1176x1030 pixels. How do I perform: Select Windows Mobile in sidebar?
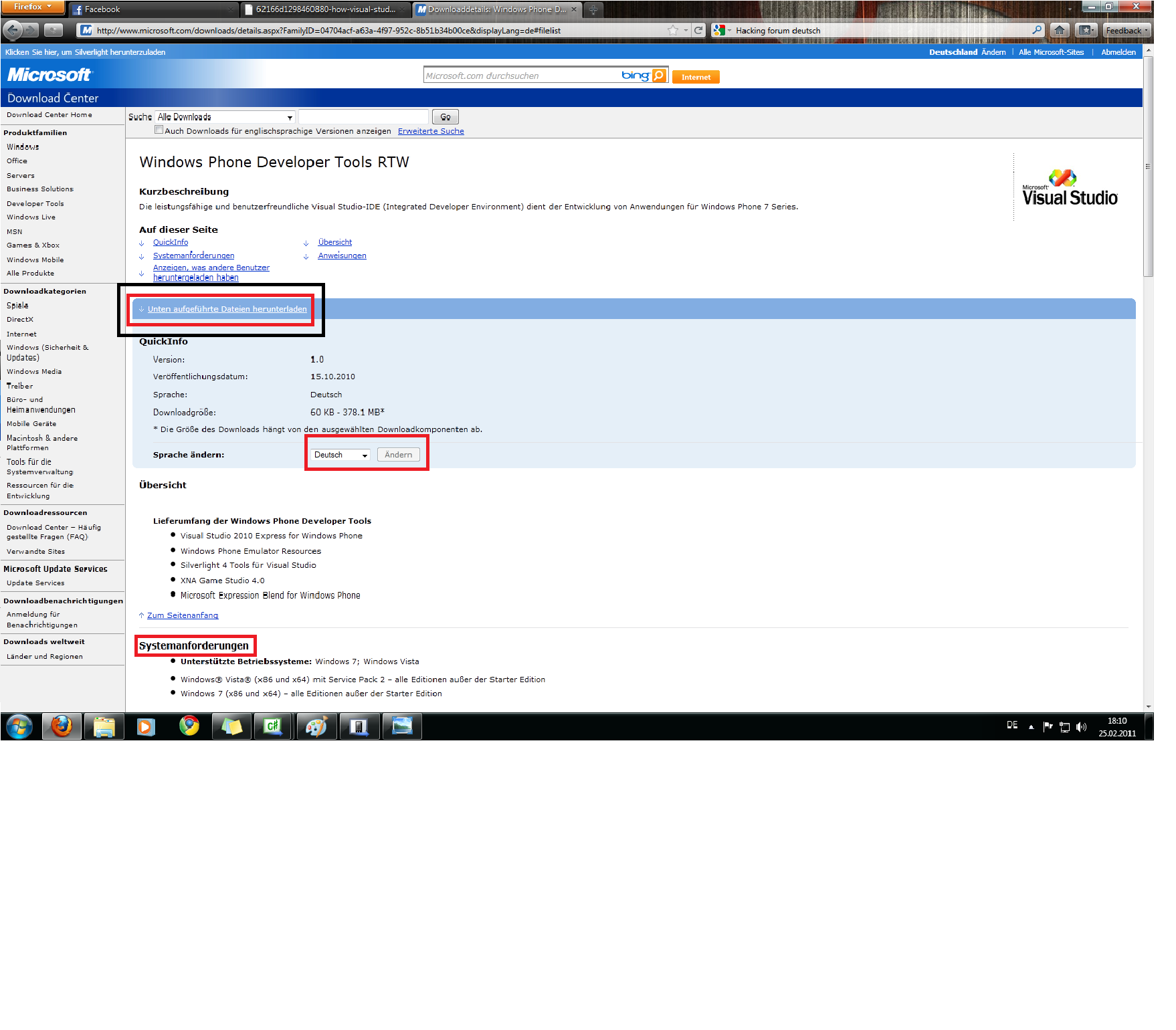point(35,260)
